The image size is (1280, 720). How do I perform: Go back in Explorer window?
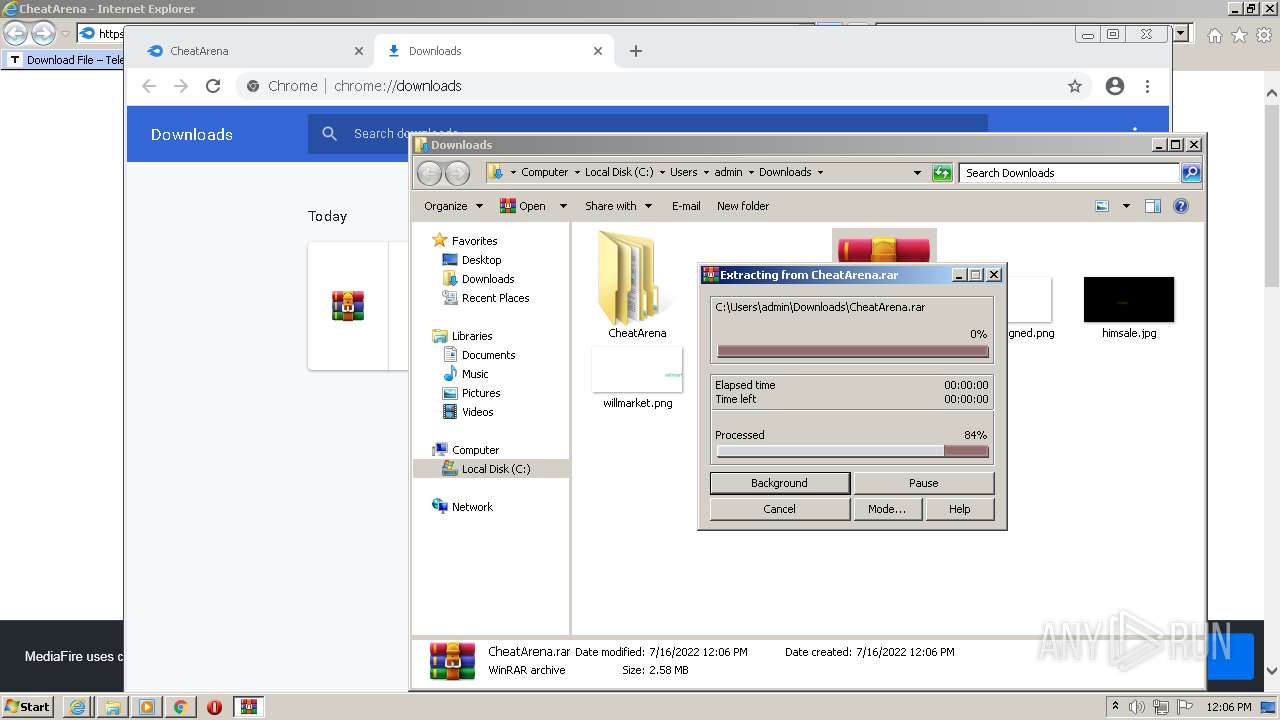[x=429, y=173]
